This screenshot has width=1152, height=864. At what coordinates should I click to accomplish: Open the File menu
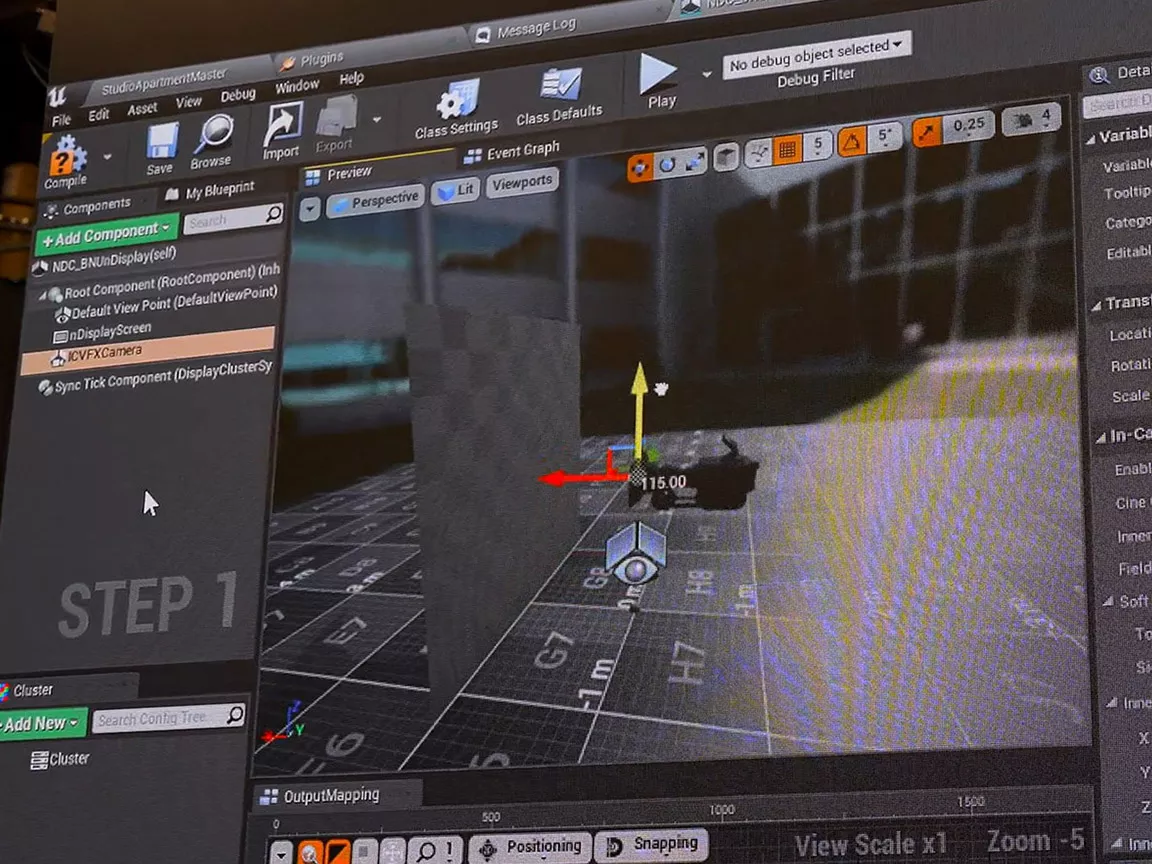62,120
